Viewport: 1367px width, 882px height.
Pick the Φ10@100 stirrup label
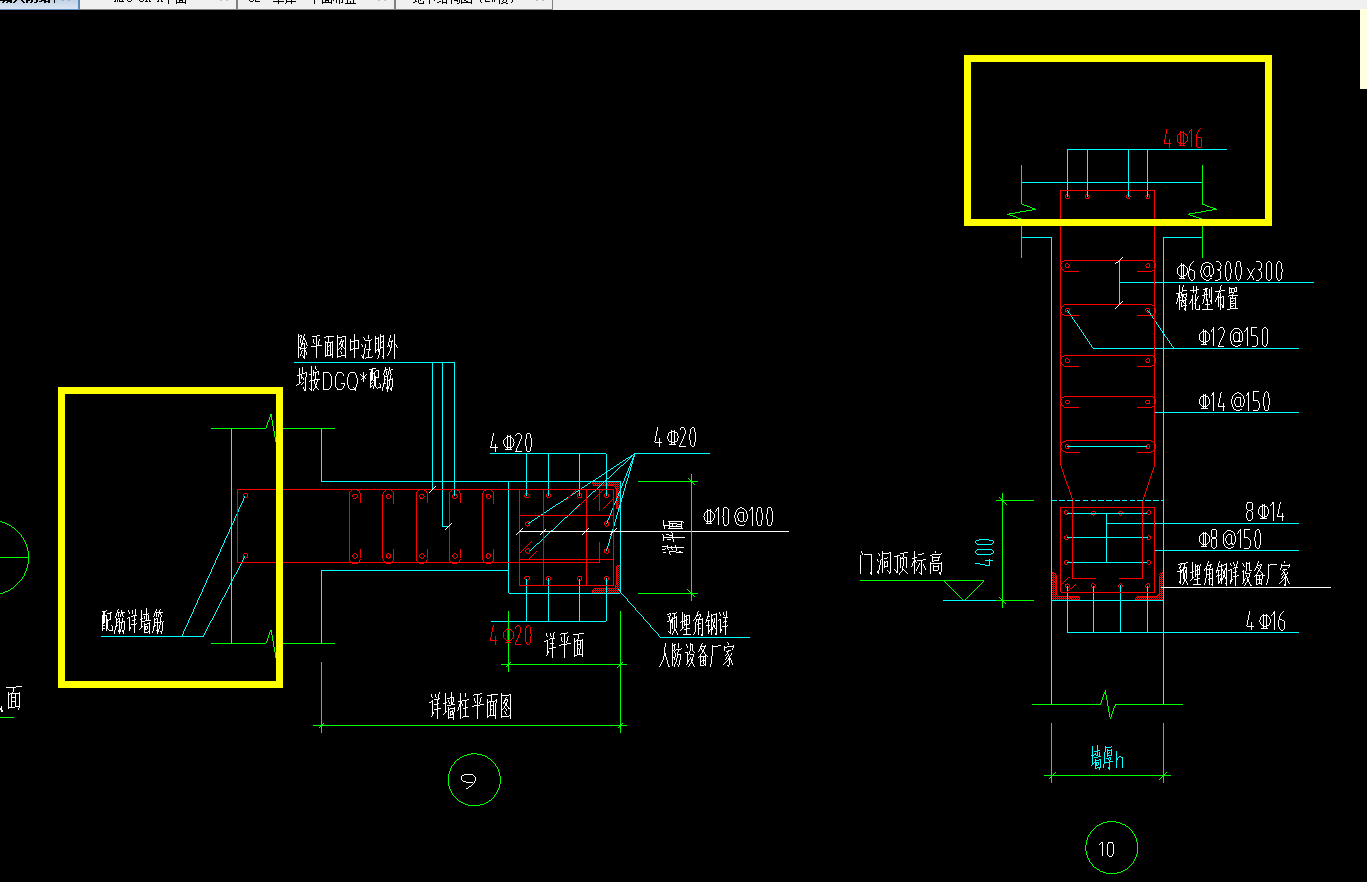738,517
